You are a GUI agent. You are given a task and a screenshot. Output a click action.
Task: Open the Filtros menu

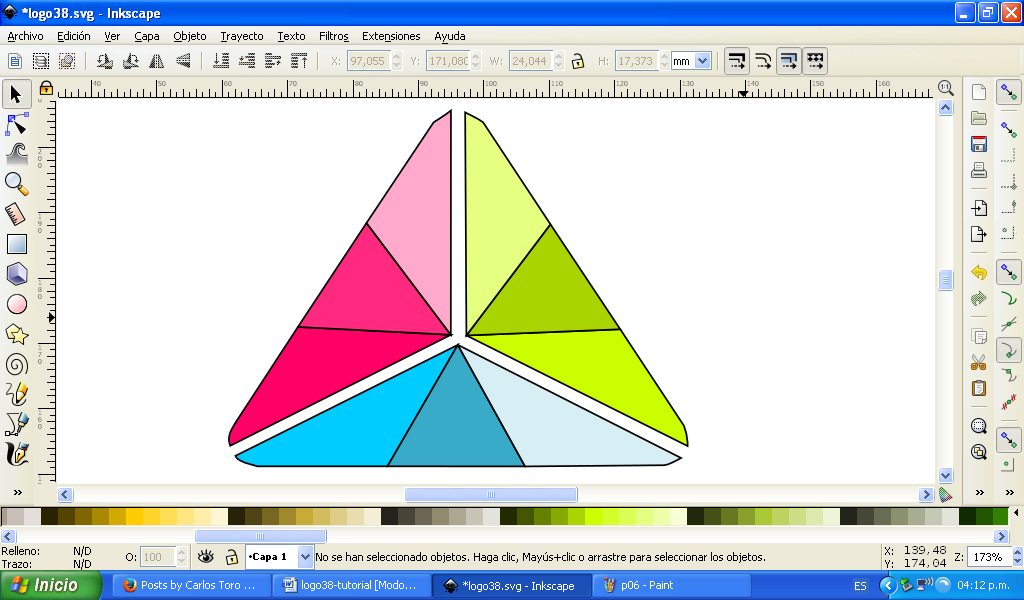click(x=333, y=36)
